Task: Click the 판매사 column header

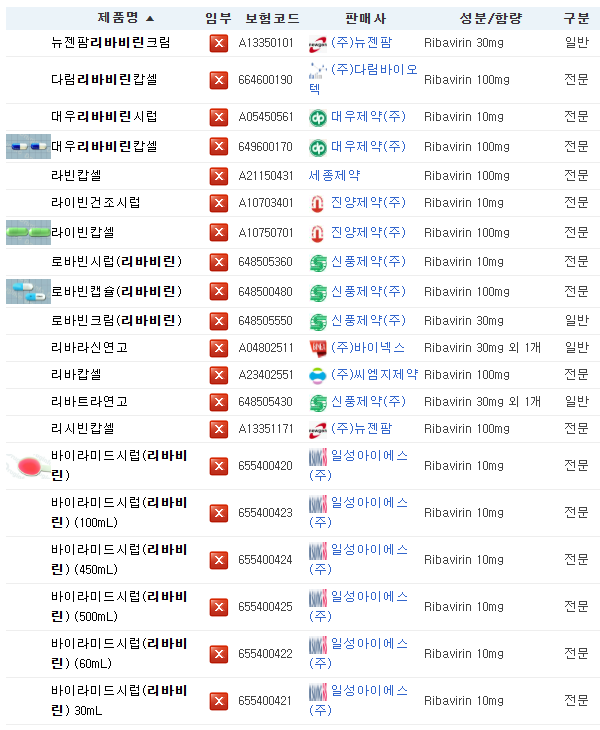Action: point(365,19)
